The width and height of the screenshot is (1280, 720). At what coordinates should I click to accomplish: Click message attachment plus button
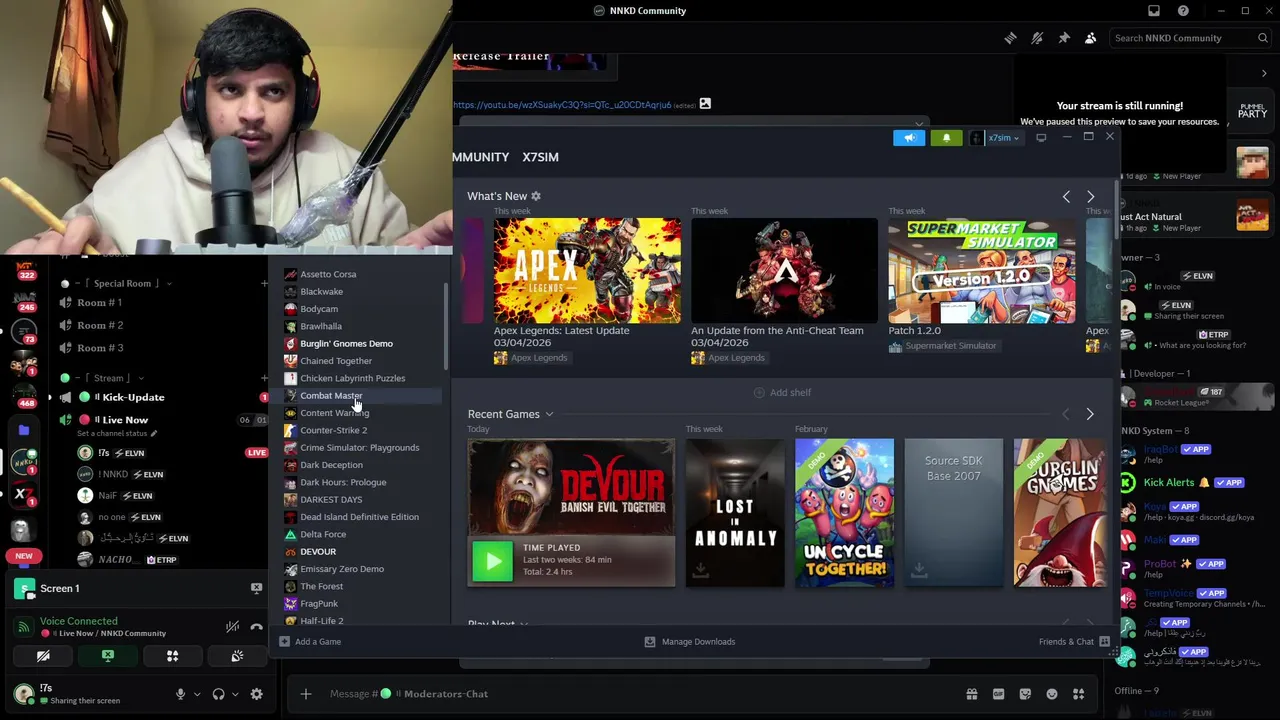point(306,694)
